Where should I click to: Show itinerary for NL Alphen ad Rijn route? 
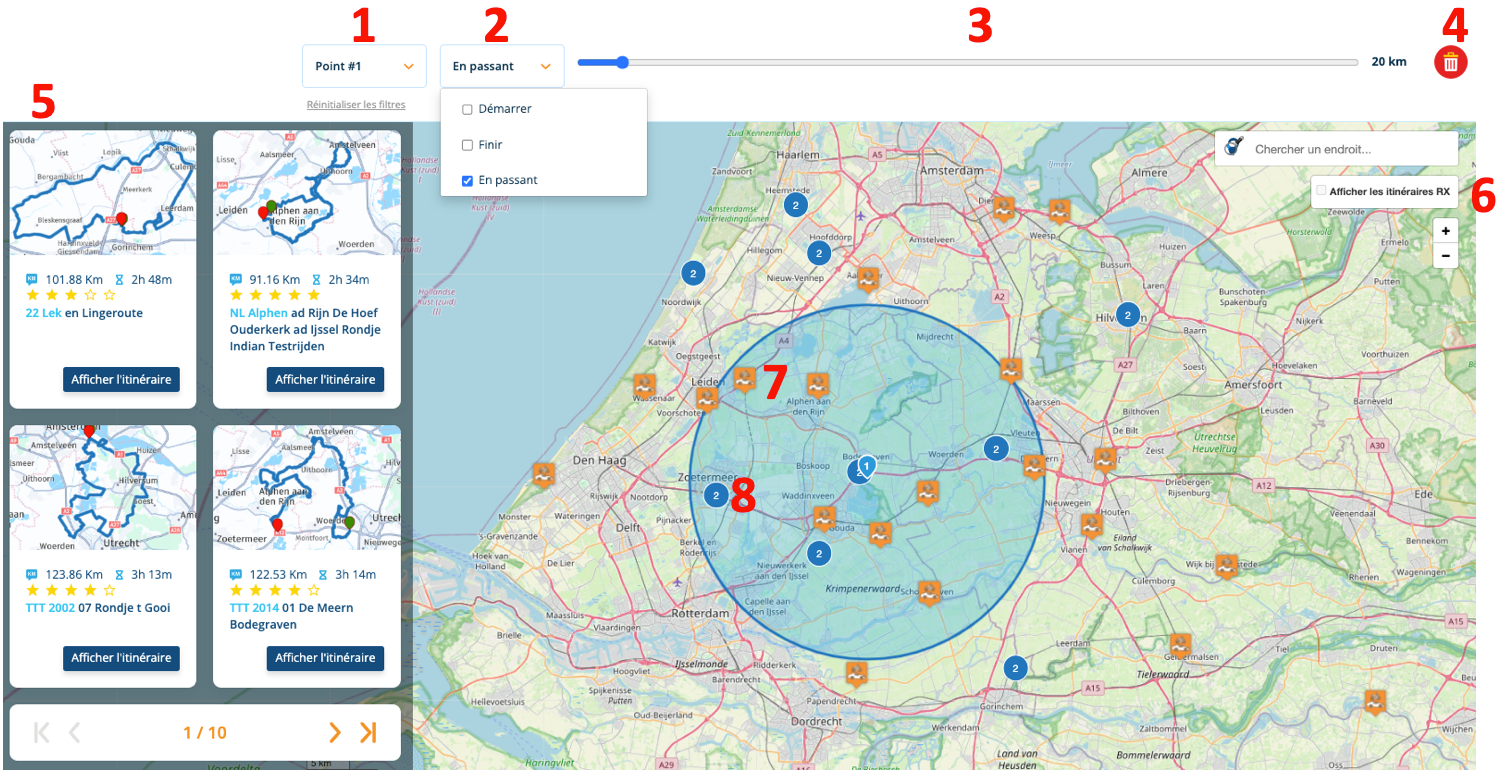coord(325,379)
